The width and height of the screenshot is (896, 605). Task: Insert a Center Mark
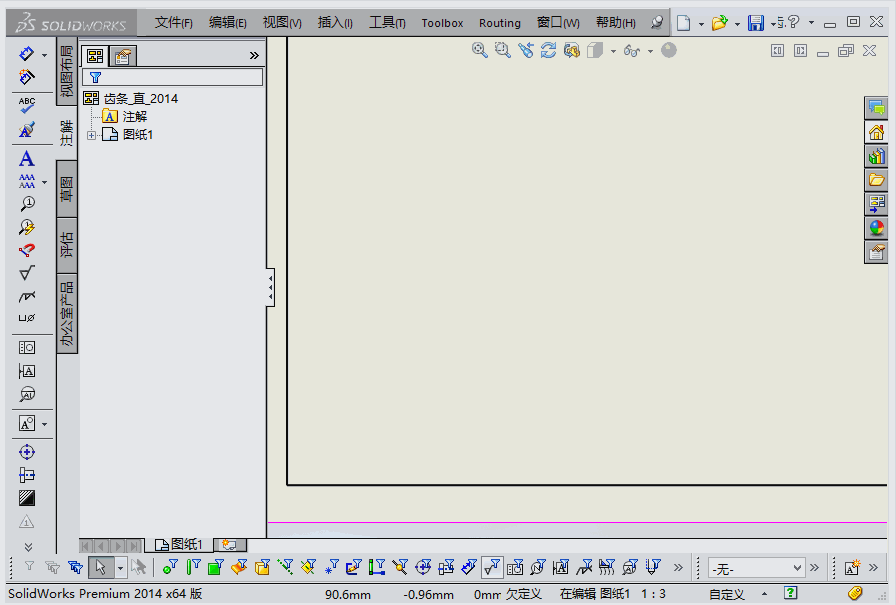coord(26,452)
